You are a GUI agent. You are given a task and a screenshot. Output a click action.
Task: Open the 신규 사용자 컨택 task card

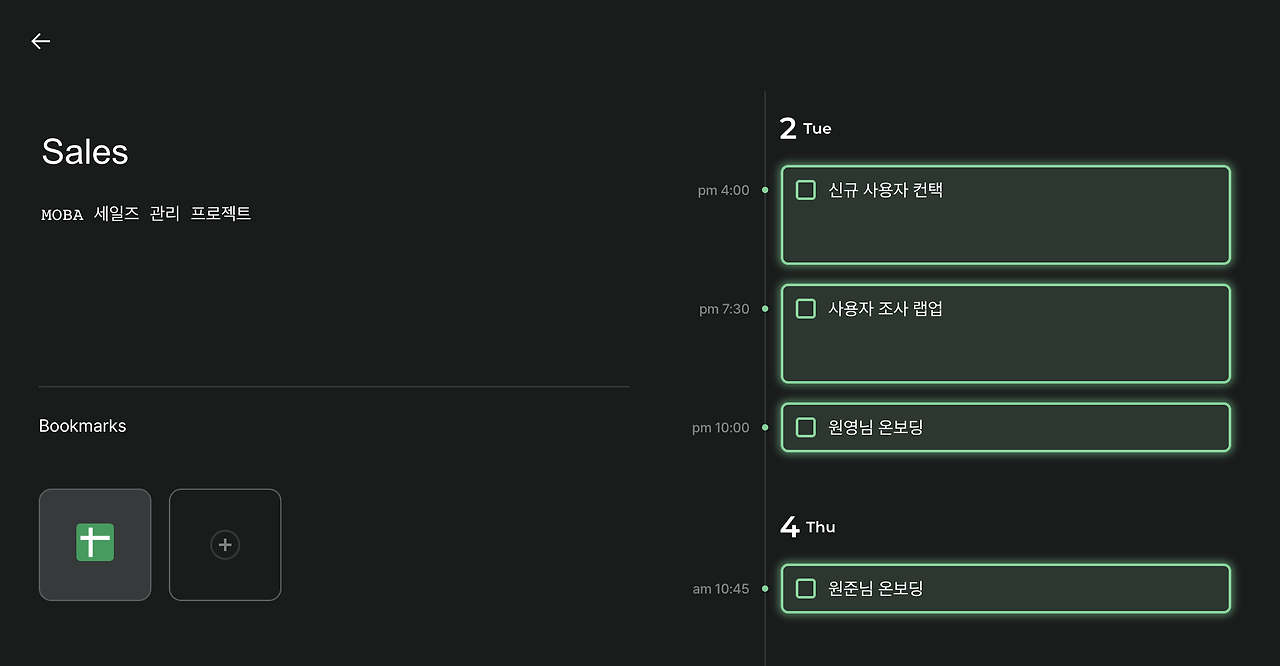click(x=1005, y=215)
